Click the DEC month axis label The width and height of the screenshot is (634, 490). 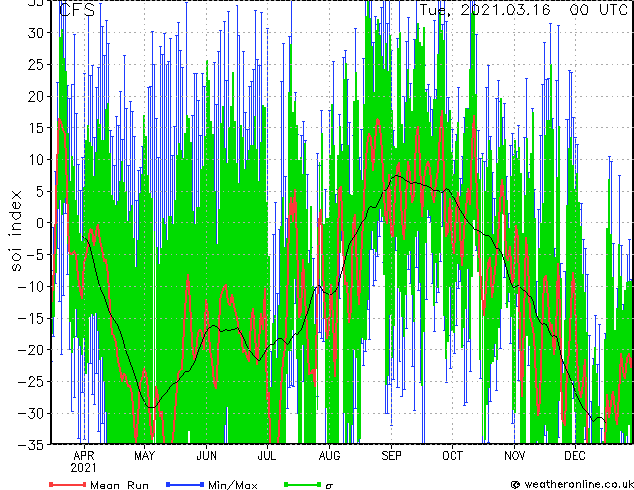pos(575,456)
